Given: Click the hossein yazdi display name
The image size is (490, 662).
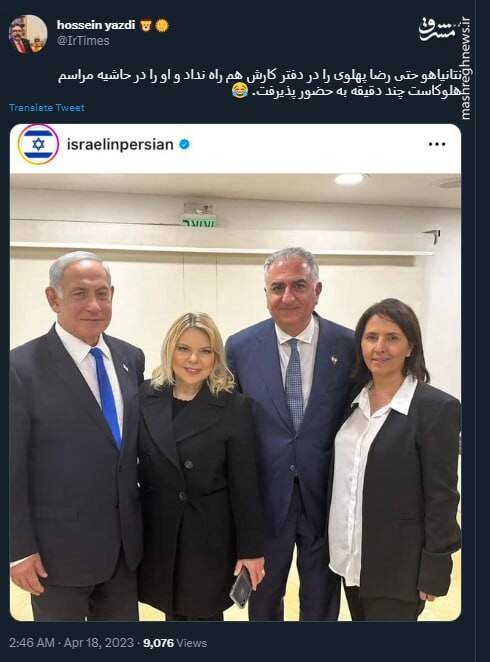Looking at the screenshot, I should [x=96, y=25].
